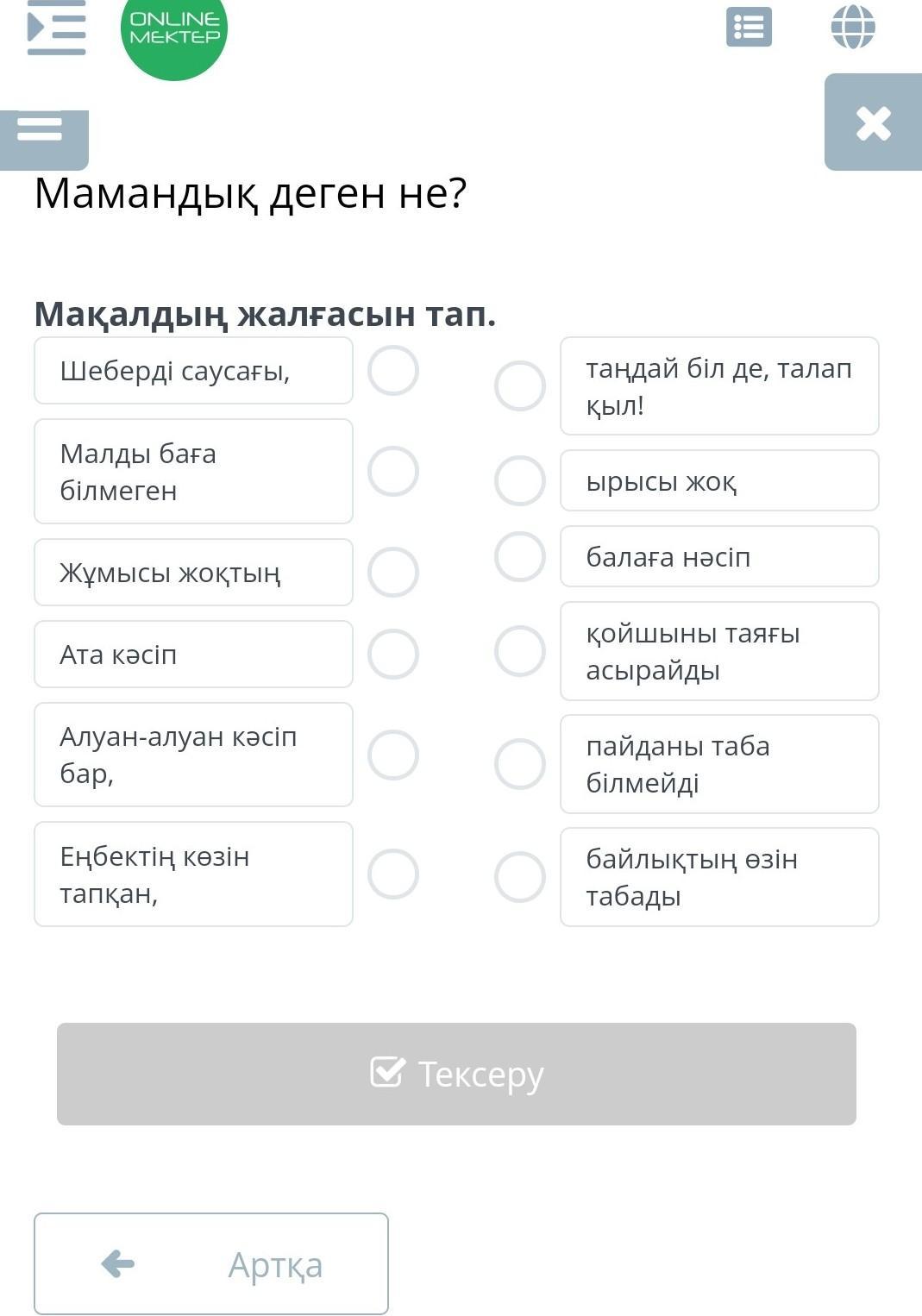Open the lesson list icon
The width and height of the screenshot is (922, 1316).
click(x=749, y=28)
